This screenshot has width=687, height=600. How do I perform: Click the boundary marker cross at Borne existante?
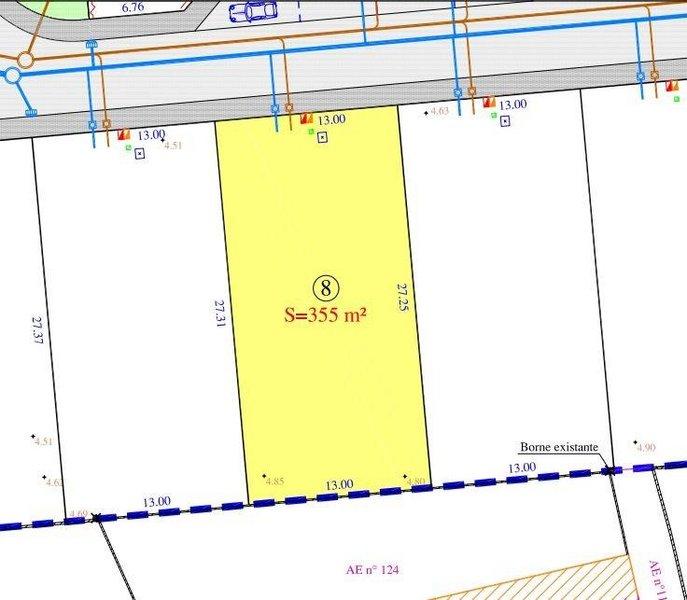610,468
